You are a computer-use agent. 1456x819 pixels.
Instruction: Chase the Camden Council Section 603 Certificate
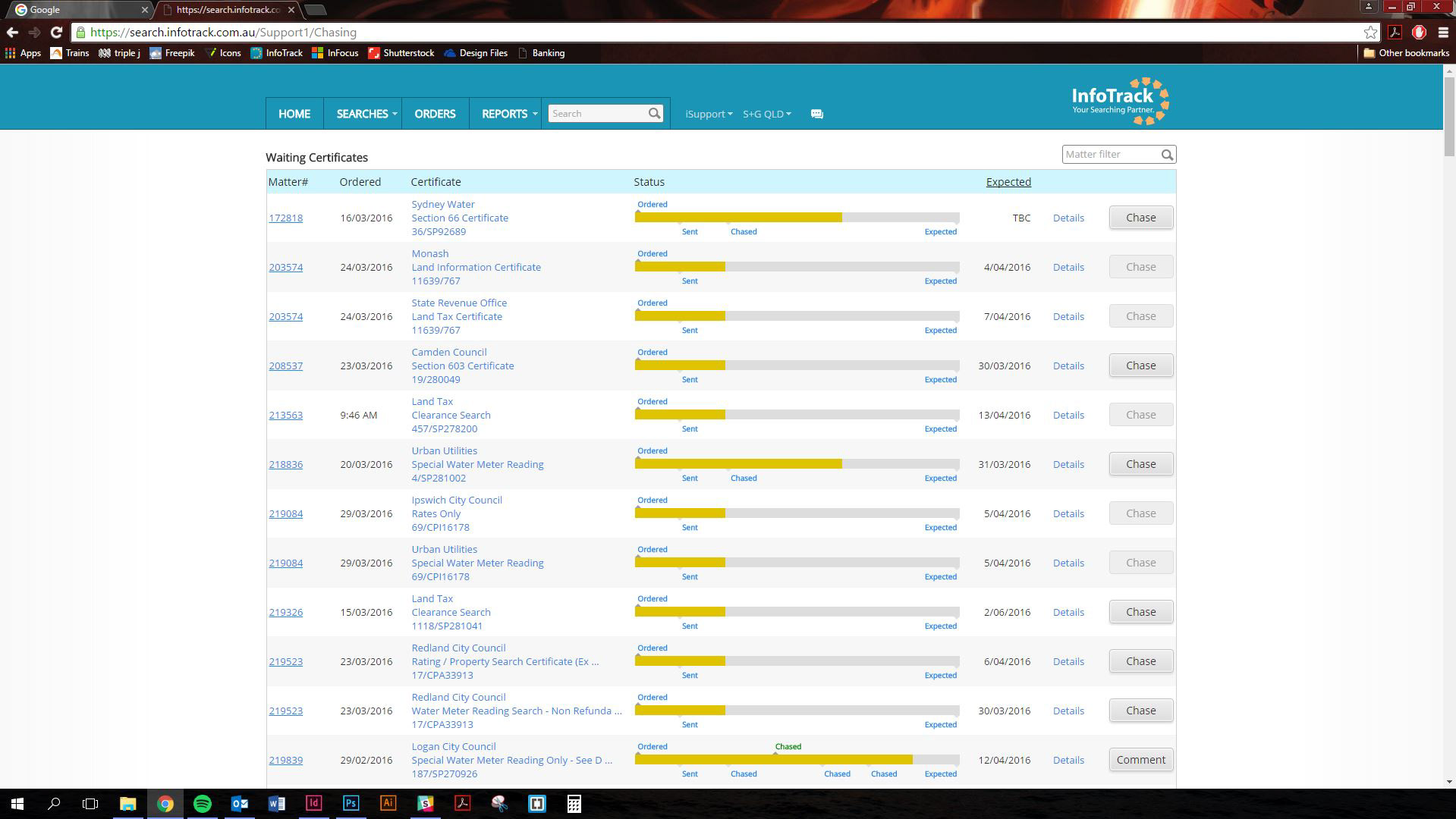pos(1141,366)
